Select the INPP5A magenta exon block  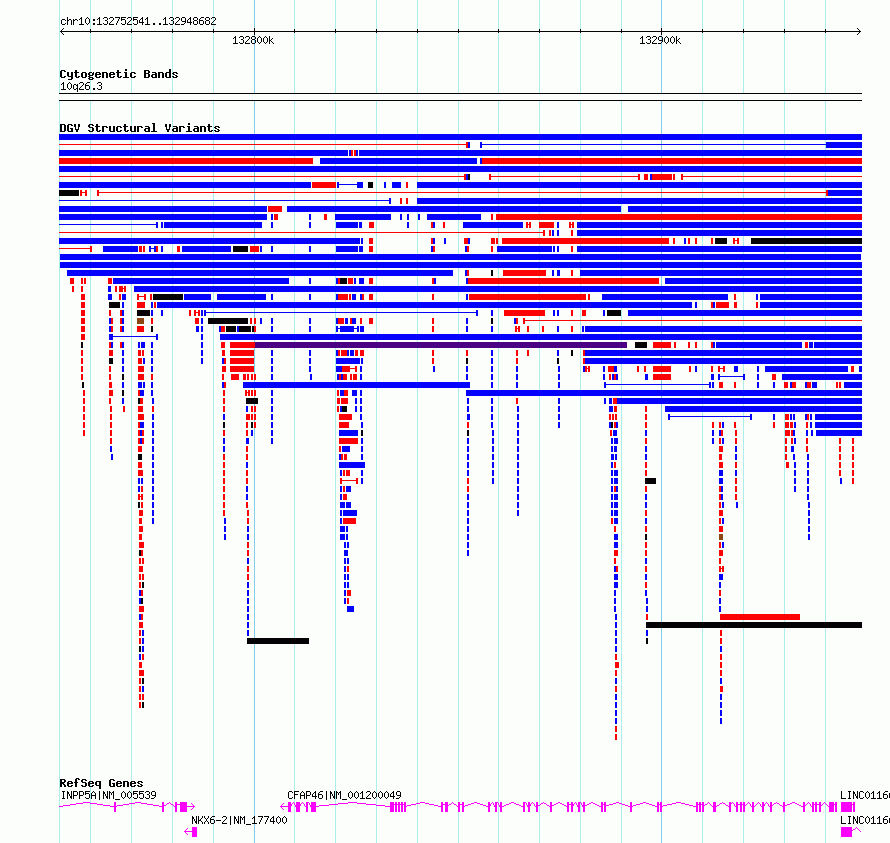[183, 807]
